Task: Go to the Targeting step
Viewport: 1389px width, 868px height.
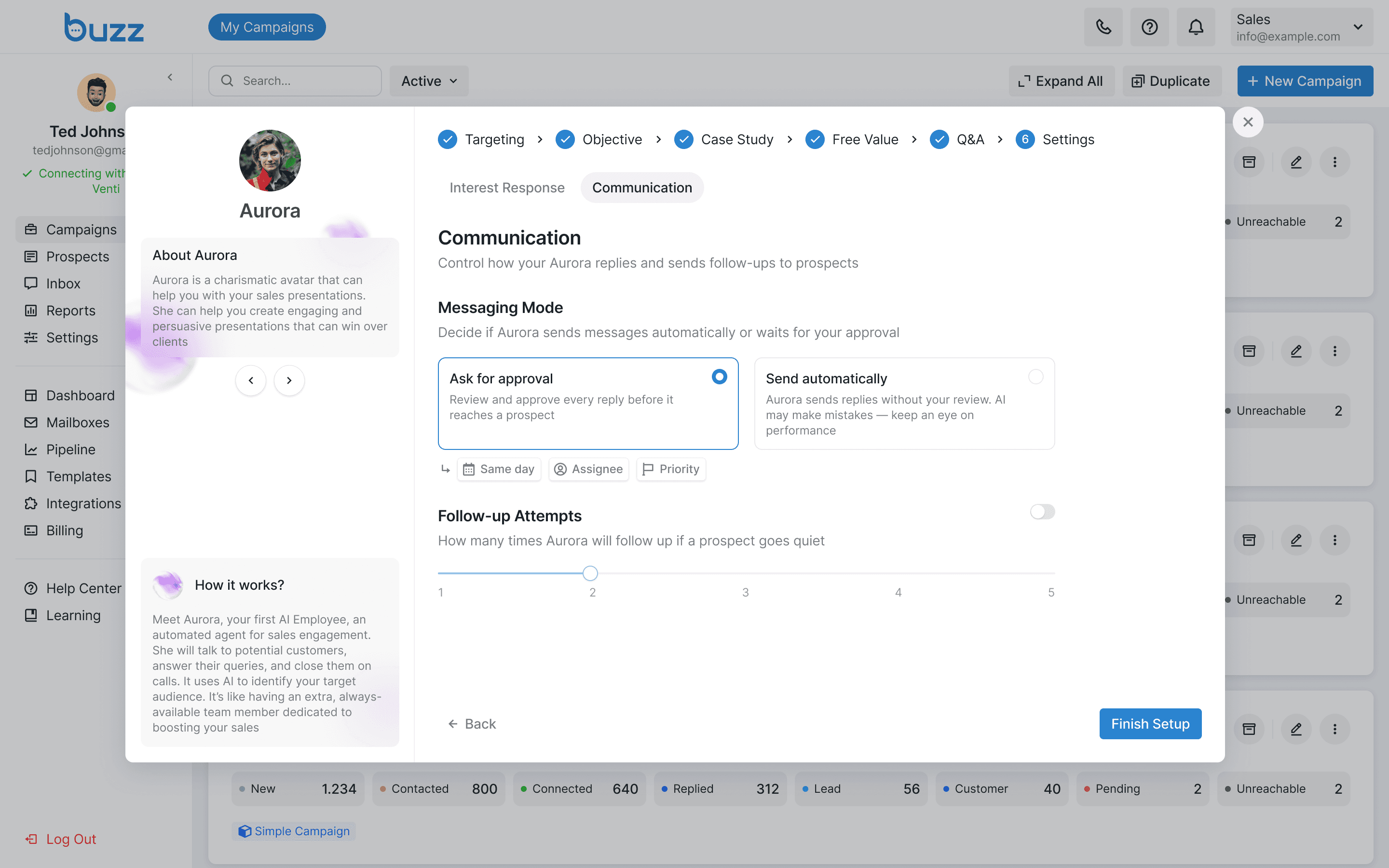Action: click(x=481, y=139)
